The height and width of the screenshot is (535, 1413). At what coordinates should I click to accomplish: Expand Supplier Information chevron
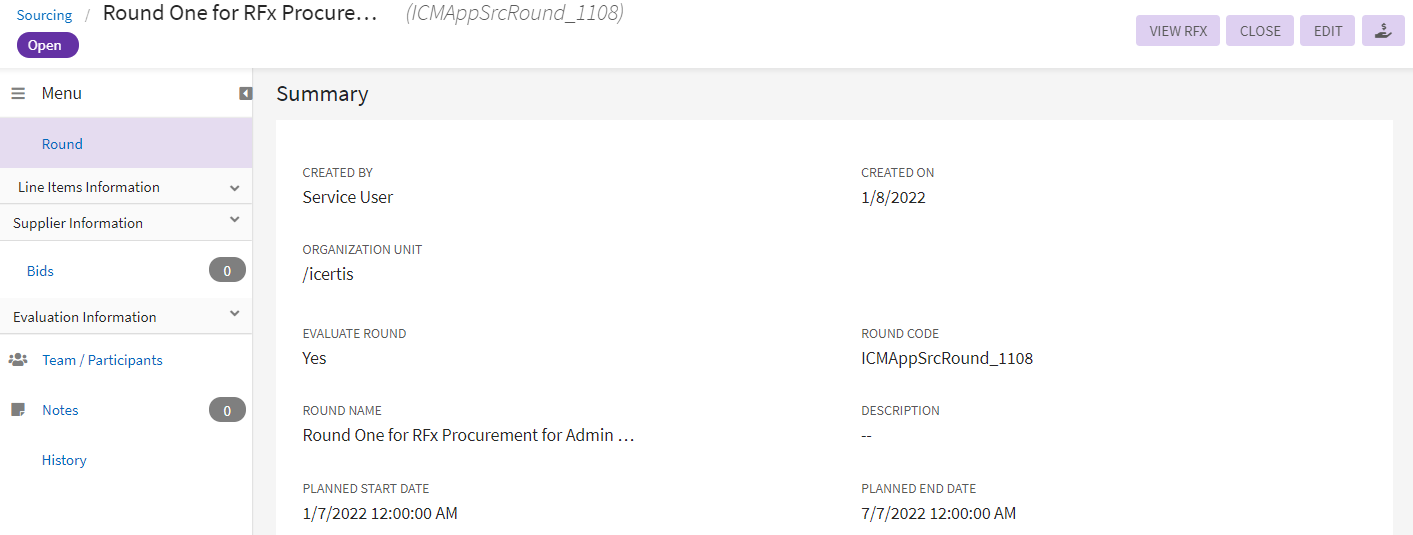(234, 220)
